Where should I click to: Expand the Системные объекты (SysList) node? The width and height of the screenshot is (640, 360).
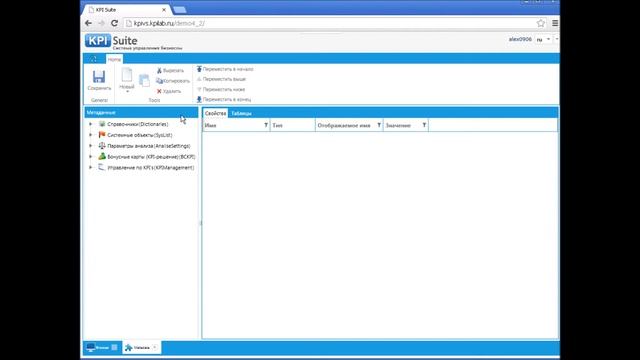click(x=91, y=135)
